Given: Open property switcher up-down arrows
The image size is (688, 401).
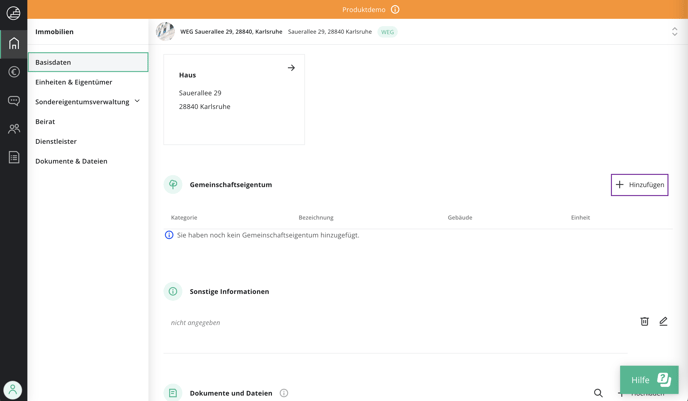Looking at the screenshot, I should (674, 32).
